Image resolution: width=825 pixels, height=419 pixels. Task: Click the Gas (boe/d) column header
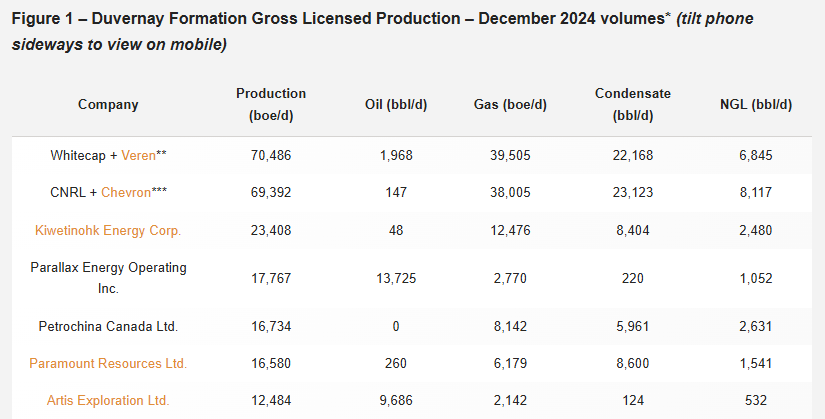(x=510, y=104)
